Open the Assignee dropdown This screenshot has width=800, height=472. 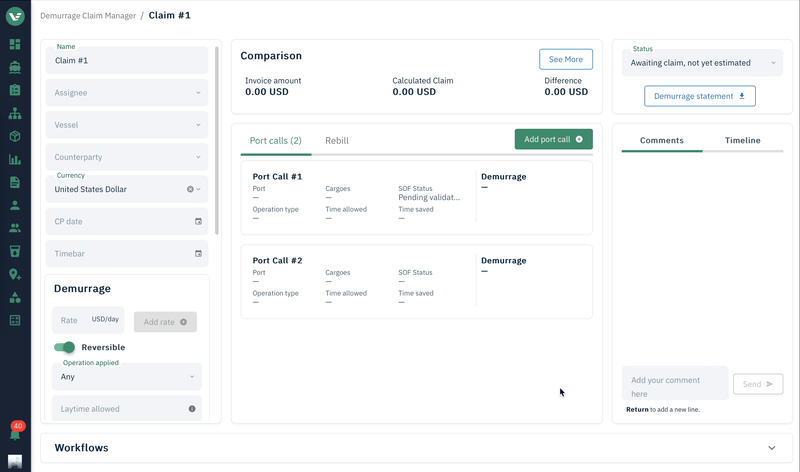tap(126, 93)
